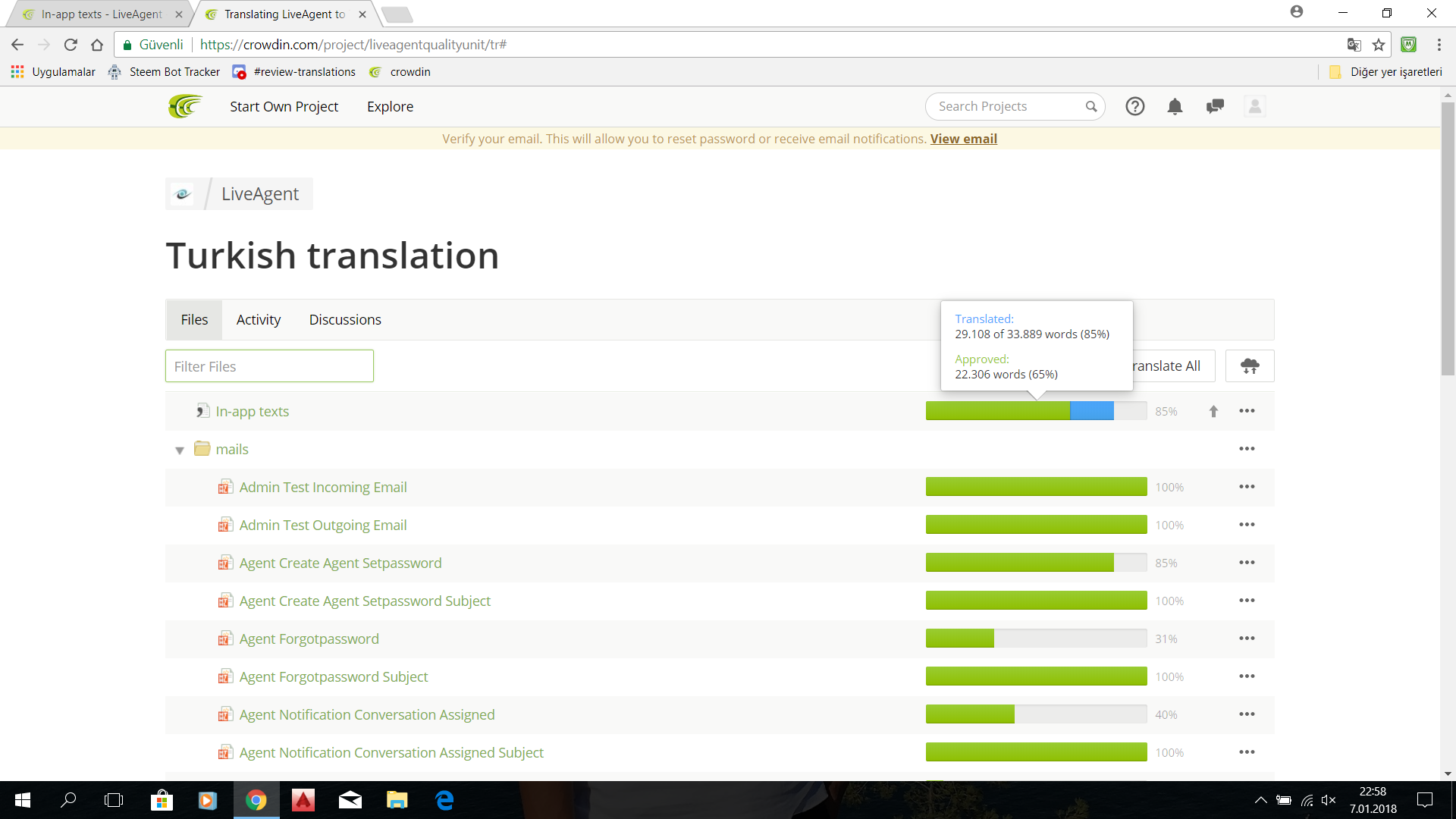Open the notifications bell icon
1456x819 pixels.
(1175, 106)
